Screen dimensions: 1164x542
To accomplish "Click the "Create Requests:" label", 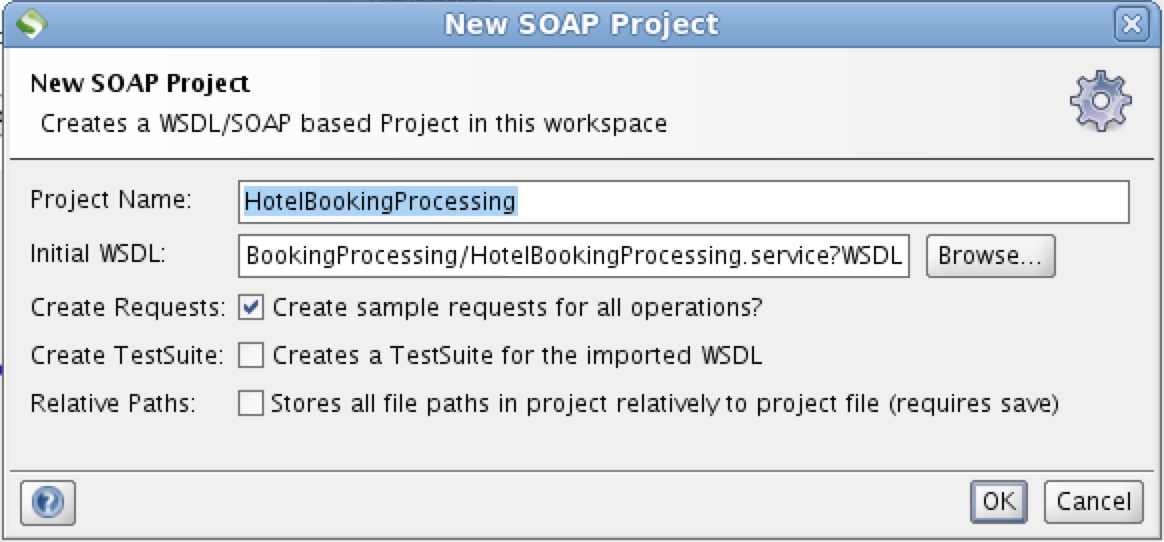I will pos(128,307).
